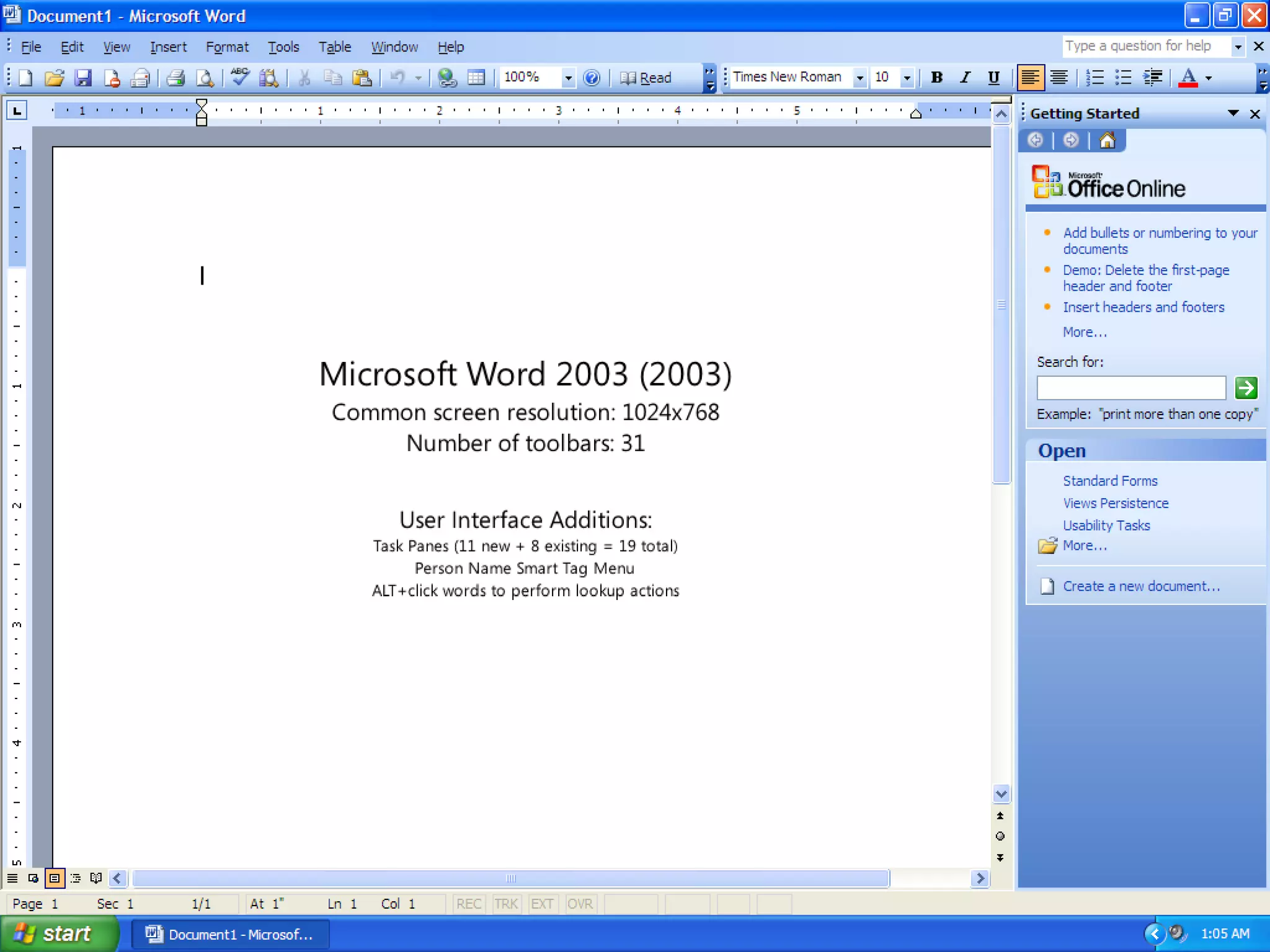Open the Usability Tasks document link
1270x952 pixels.
tap(1106, 526)
